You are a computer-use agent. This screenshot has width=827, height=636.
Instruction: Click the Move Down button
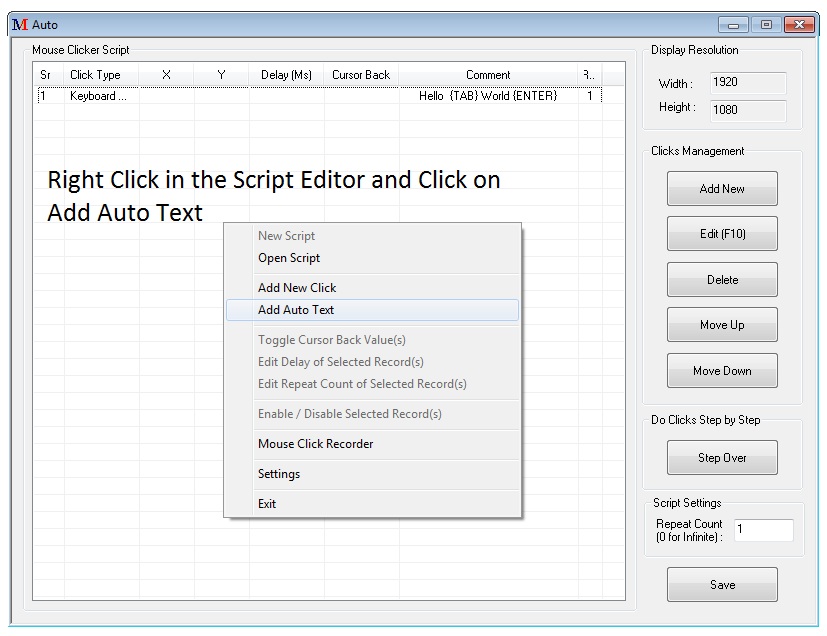721,370
